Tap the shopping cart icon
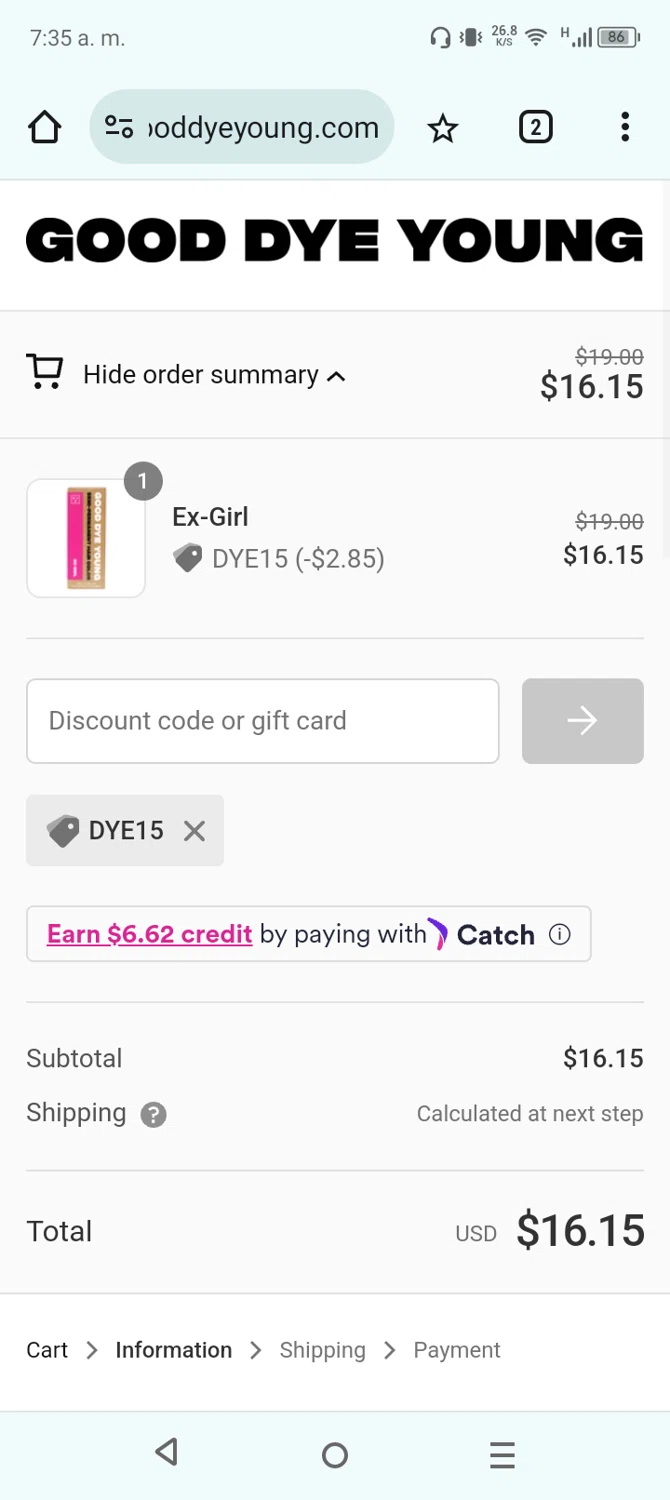The width and height of the screenshot is (670, 1500). click(x=45, y=372)
